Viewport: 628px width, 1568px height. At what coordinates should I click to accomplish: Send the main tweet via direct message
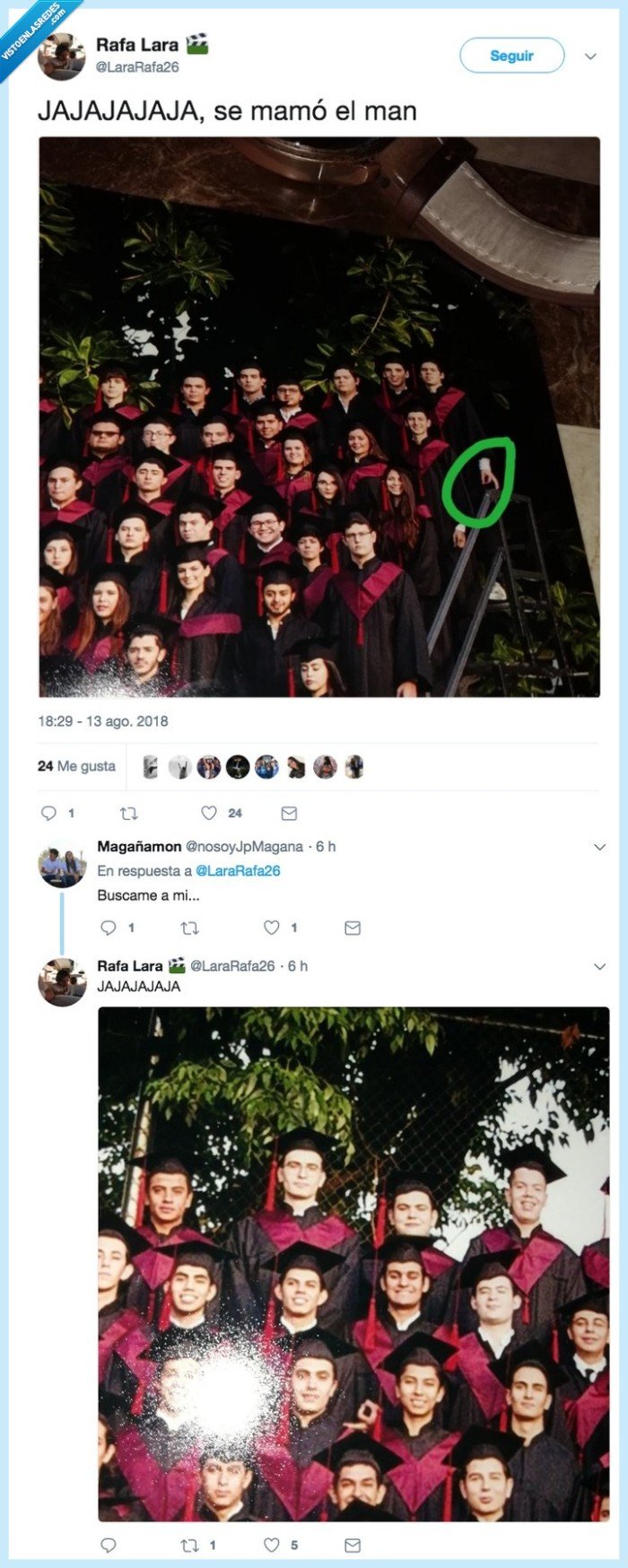point(289,814)
